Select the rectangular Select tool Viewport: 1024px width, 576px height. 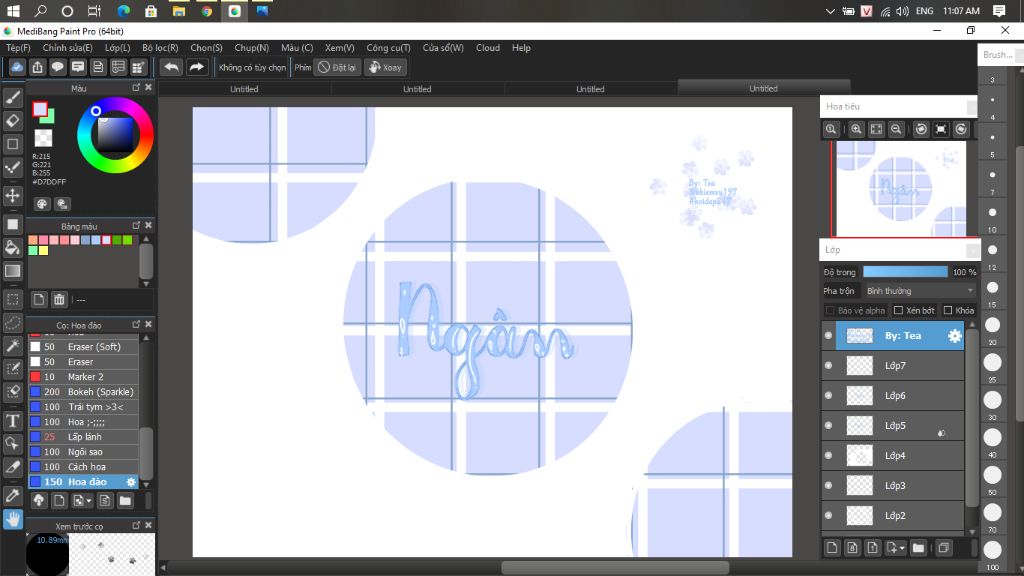(12, 300)
